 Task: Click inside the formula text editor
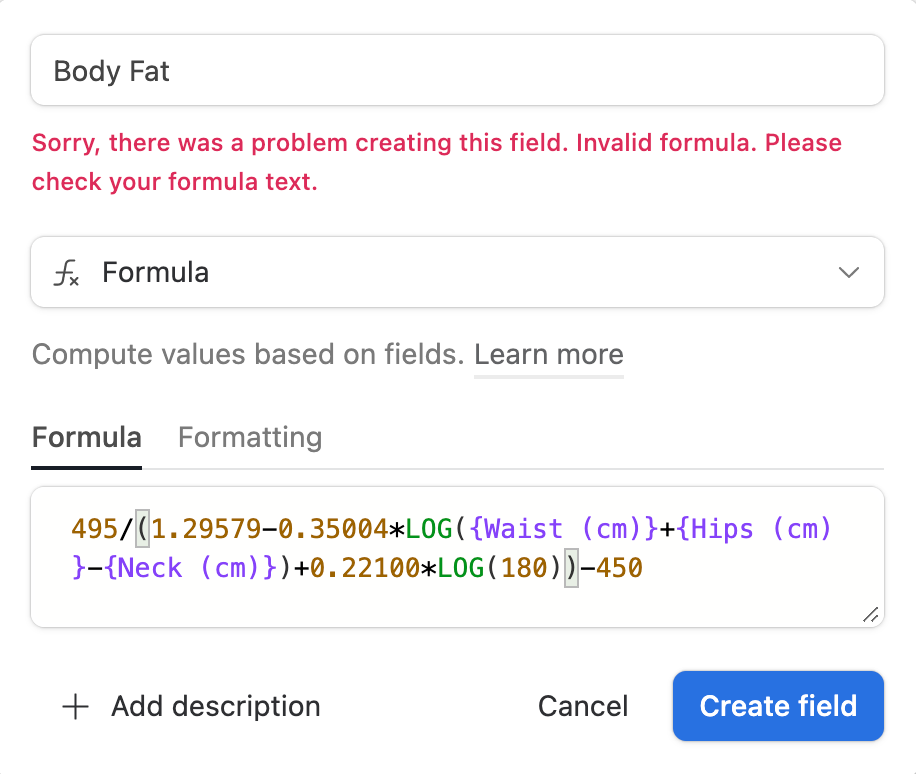(457, 557)
